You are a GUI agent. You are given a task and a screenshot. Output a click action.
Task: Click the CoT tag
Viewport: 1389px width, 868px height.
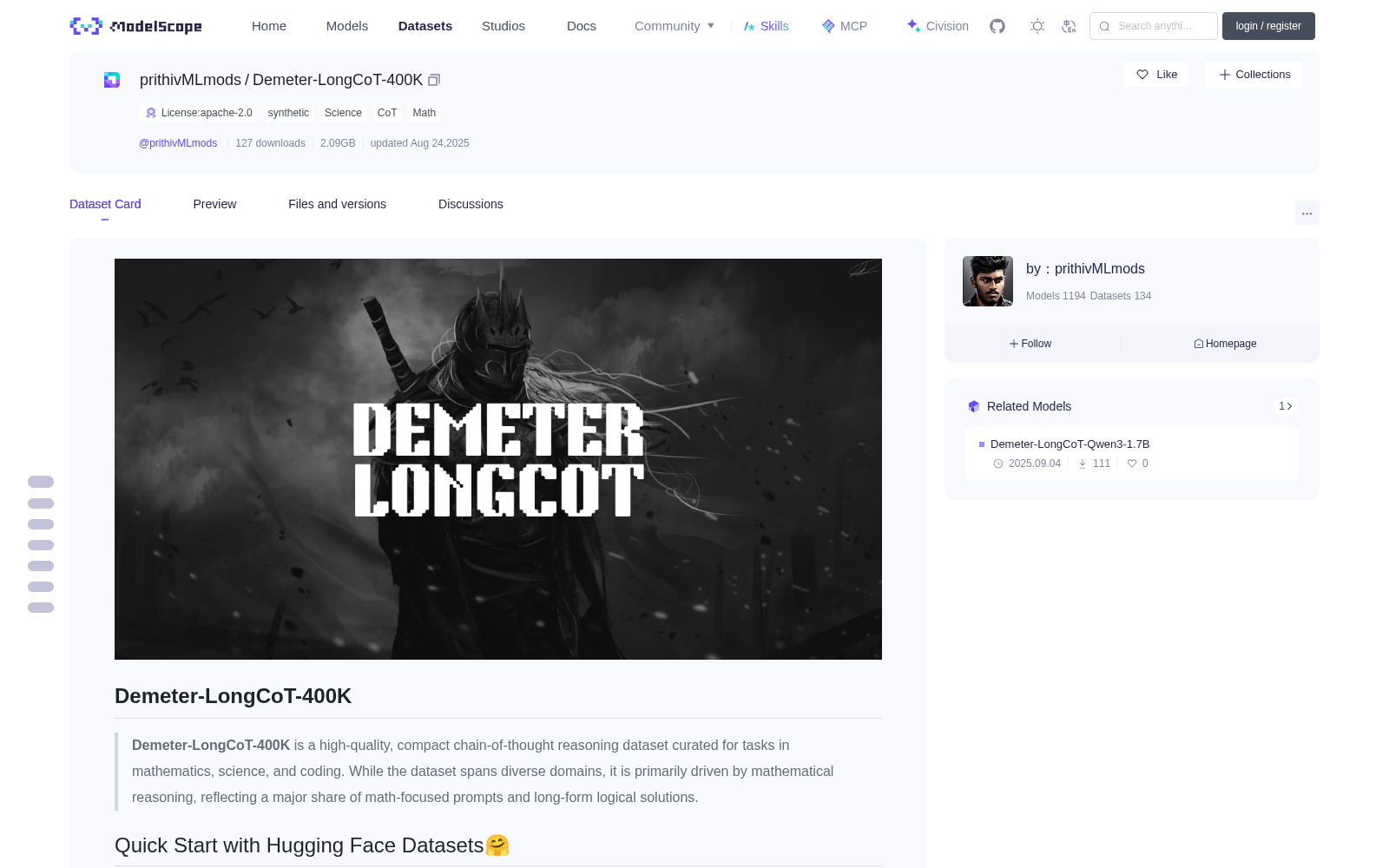click(x=387, y=113)
